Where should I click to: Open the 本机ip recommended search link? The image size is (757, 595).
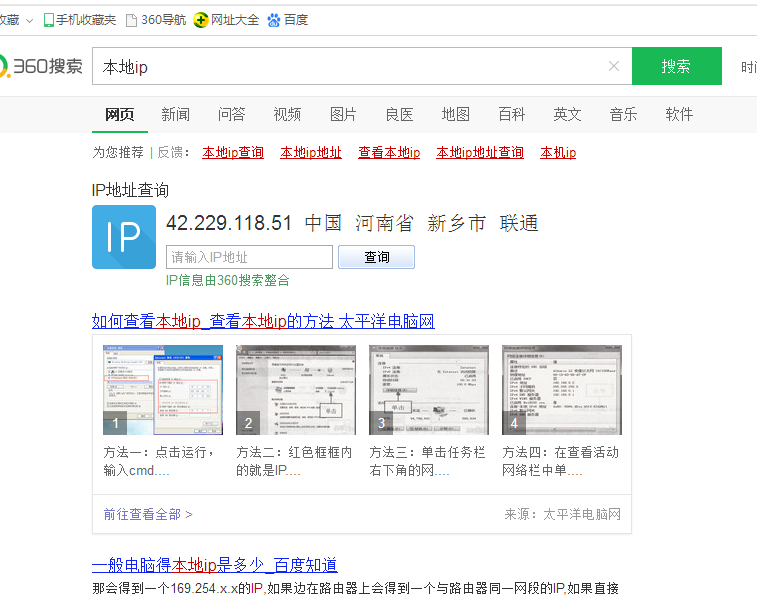click(x=558, y=152)
